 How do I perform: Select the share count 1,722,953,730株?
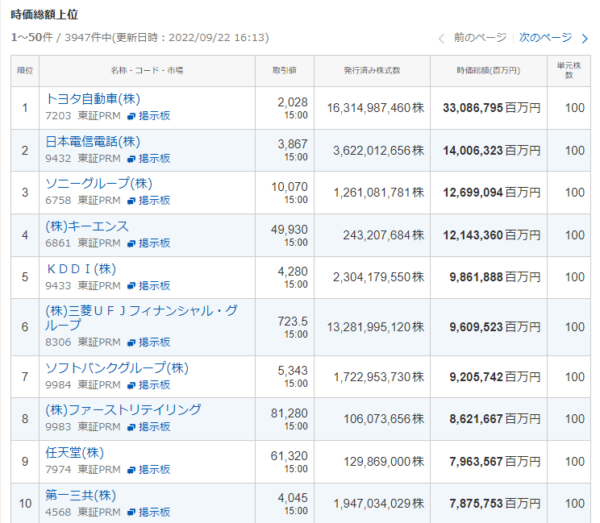click(x=378, y=377)
